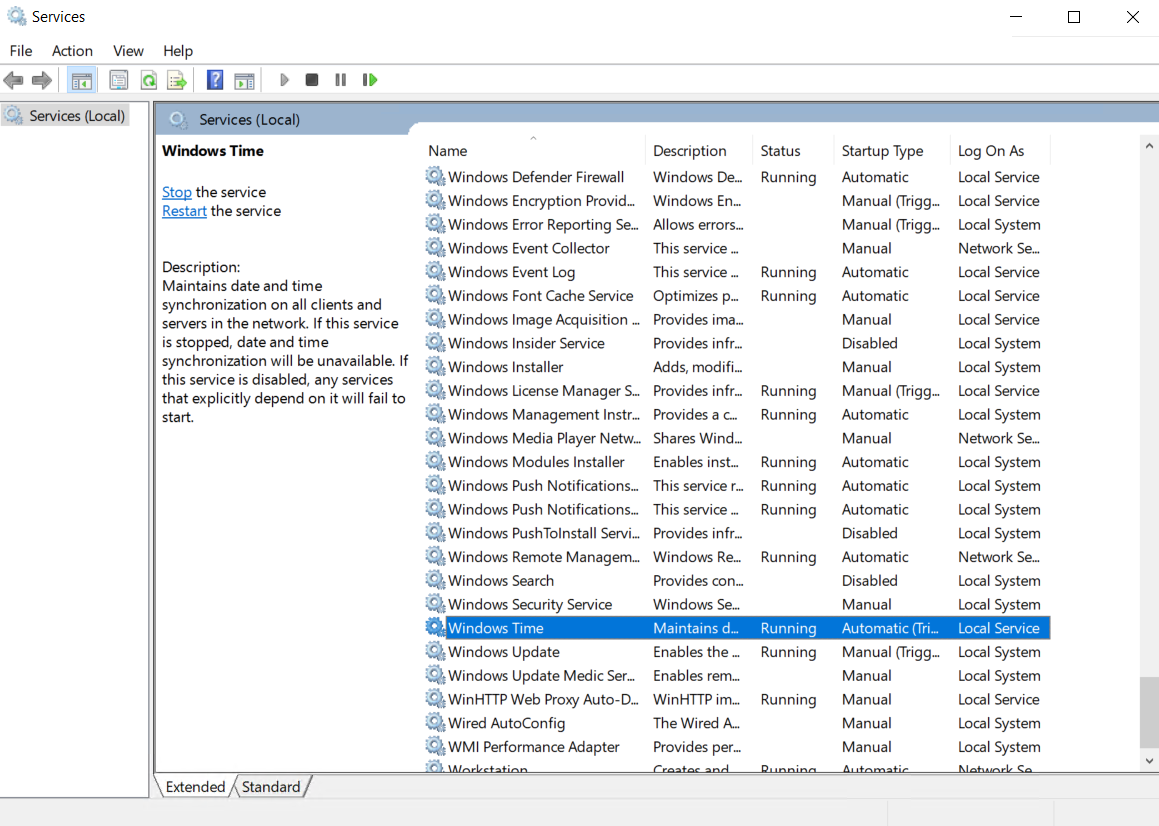Switch to the Extended tab
The image size is (1159, 826).
point(195,787)
